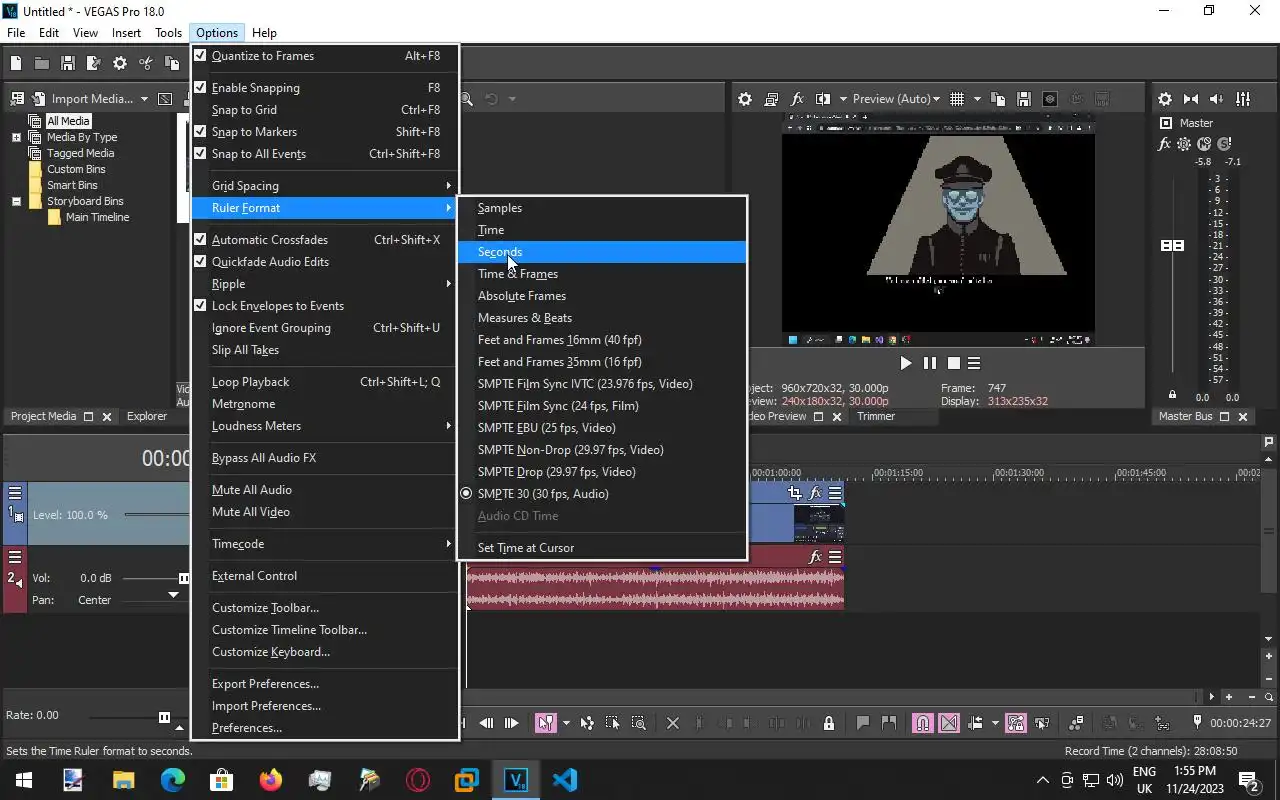Click the Stop button in video preview

(953, 363)
